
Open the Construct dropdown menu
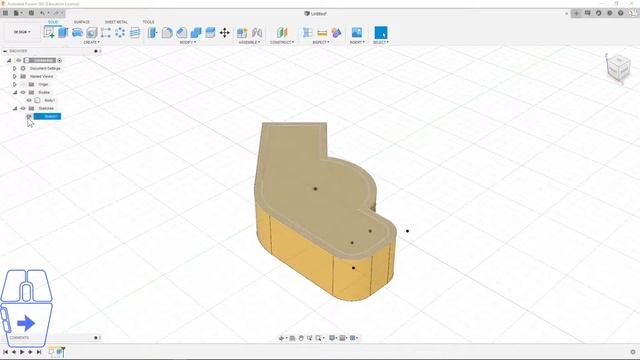[x=282, y=42]
